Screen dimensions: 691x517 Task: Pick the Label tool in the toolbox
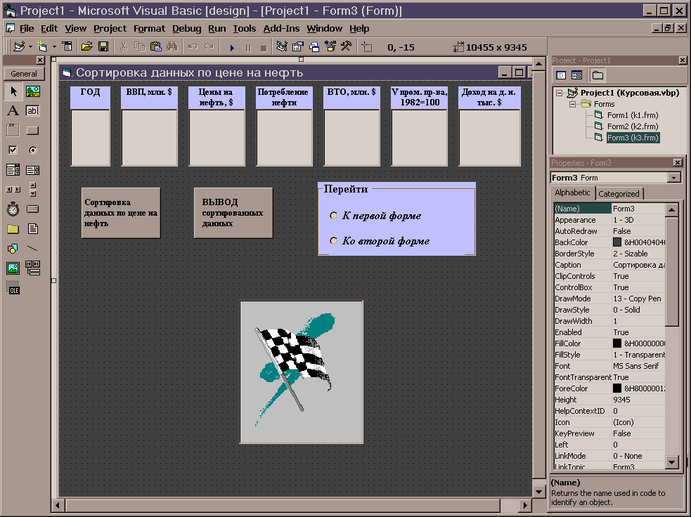[x=12, y=110]
